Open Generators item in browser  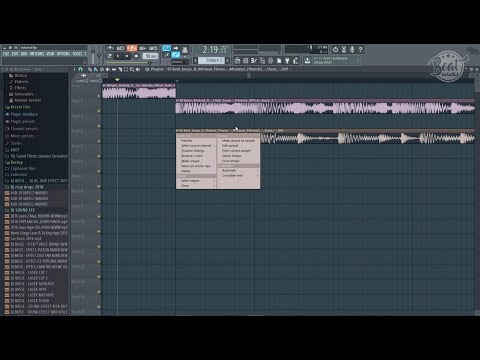point(23,94)
